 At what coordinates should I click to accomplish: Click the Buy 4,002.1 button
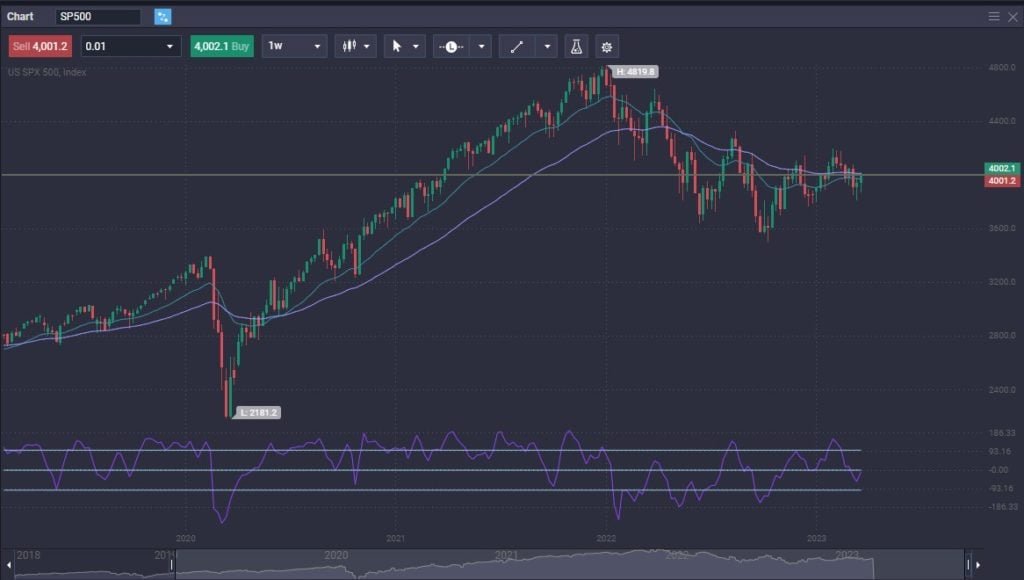222,45
